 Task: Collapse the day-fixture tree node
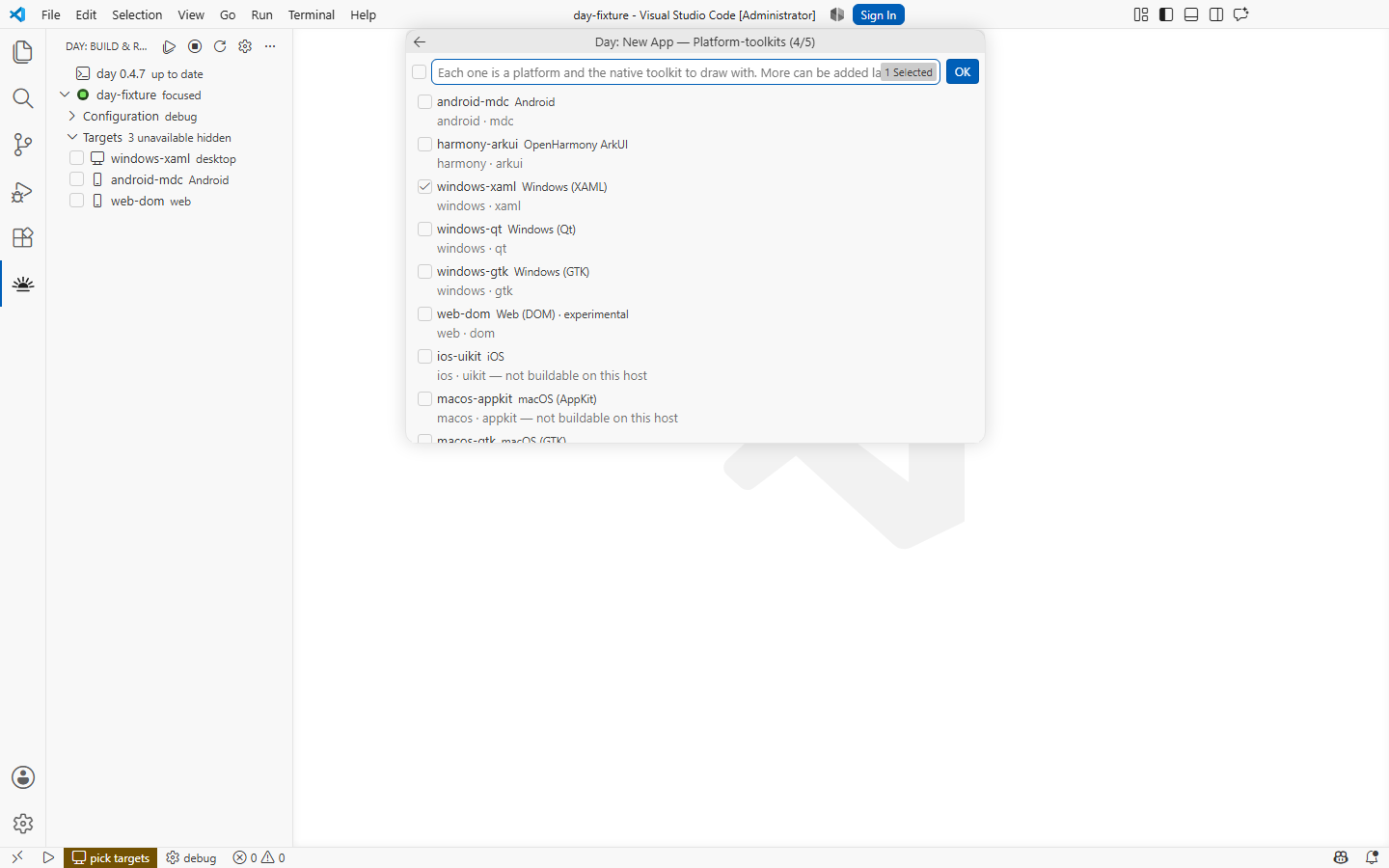pyautogui.click(x=65, y=95)
